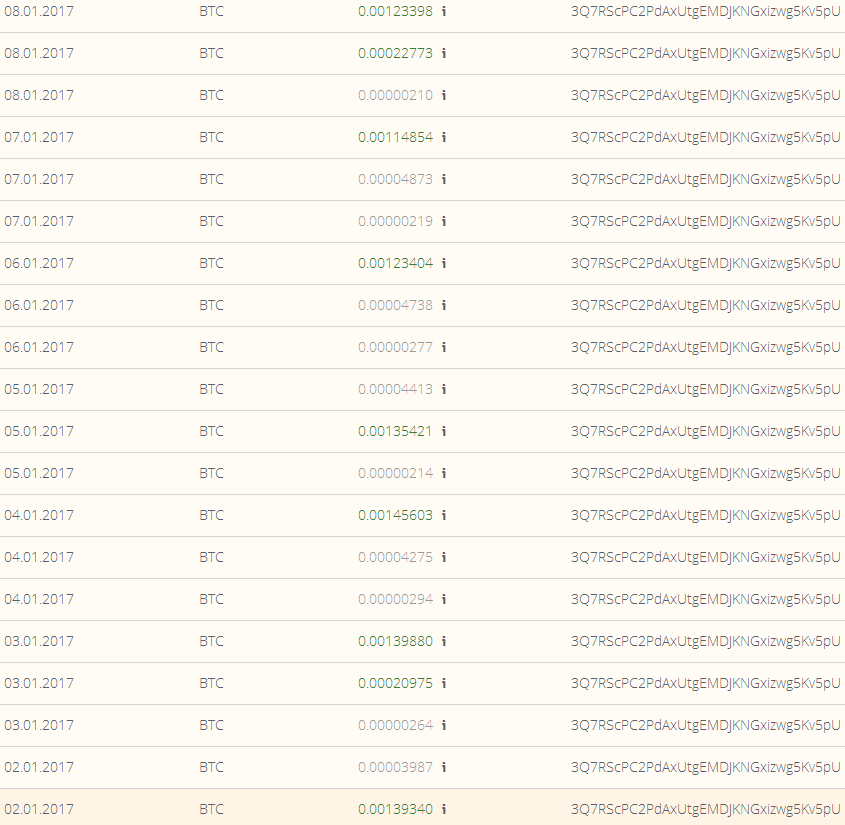
Task: Select the amount 0.00004738
Action: pyautogui.click(x=396, y=306)
